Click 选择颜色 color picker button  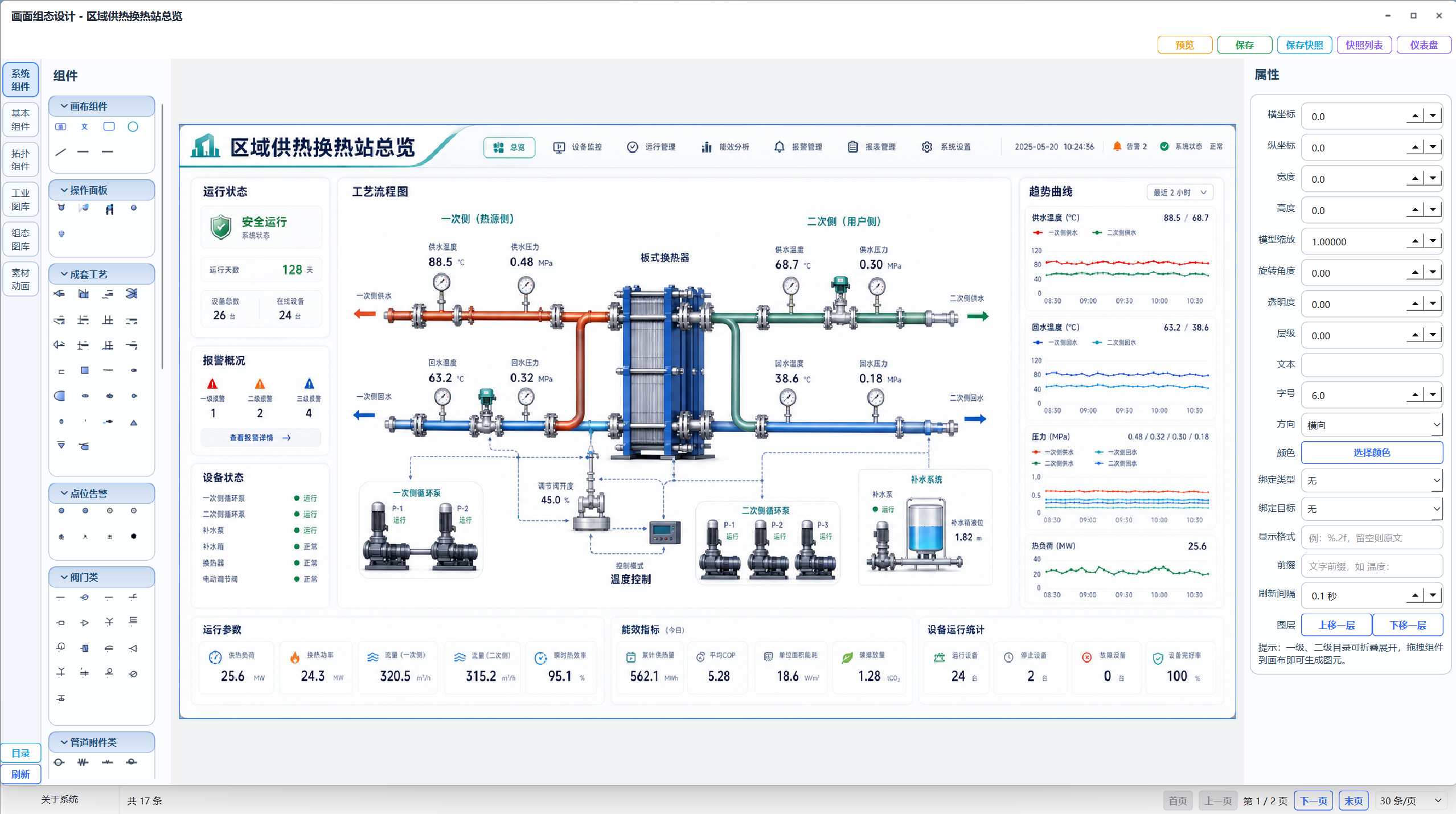(1371, 453)
